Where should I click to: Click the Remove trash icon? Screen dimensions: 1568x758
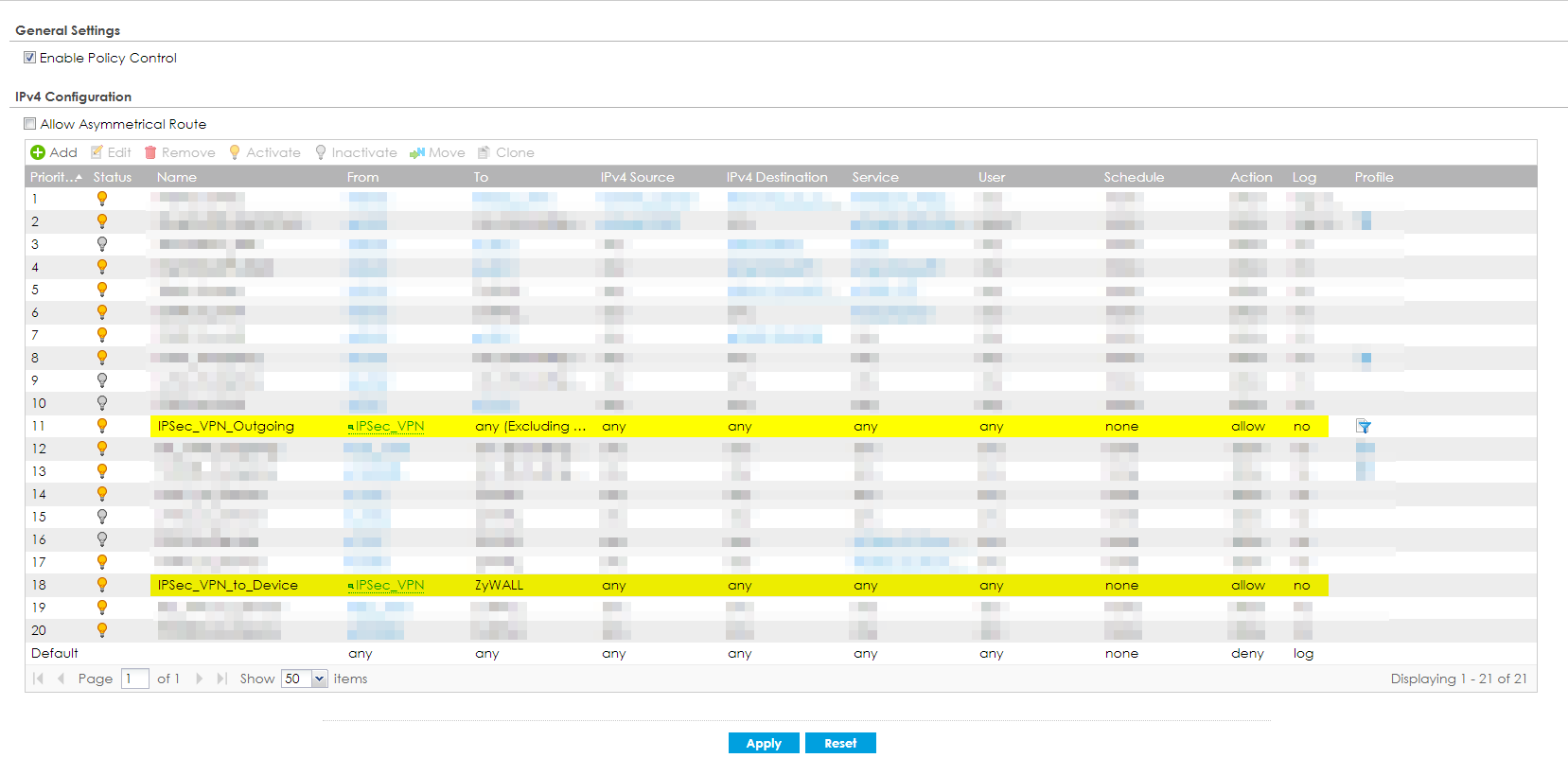(x=150, y=152)
